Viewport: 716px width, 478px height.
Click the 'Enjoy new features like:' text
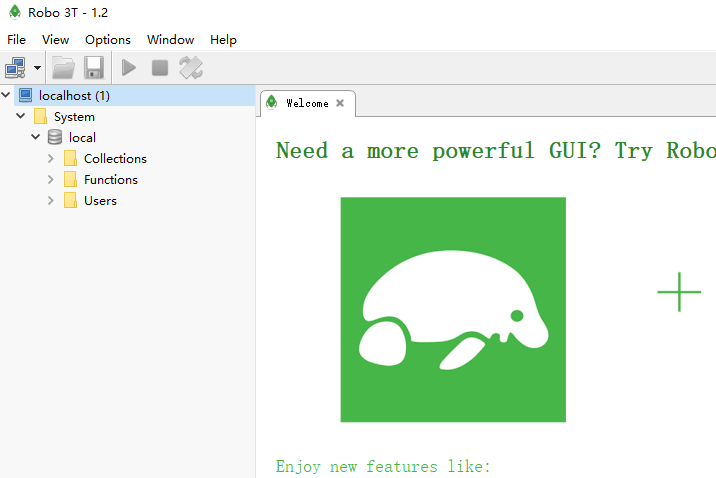[383, 467]
